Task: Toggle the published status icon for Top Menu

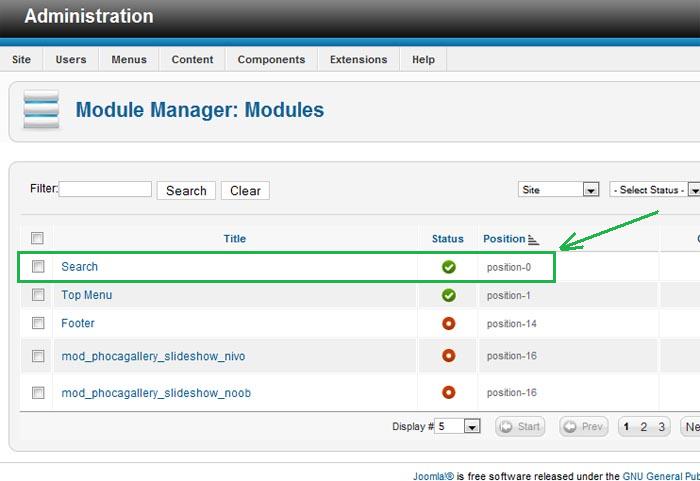Action: 448,295
